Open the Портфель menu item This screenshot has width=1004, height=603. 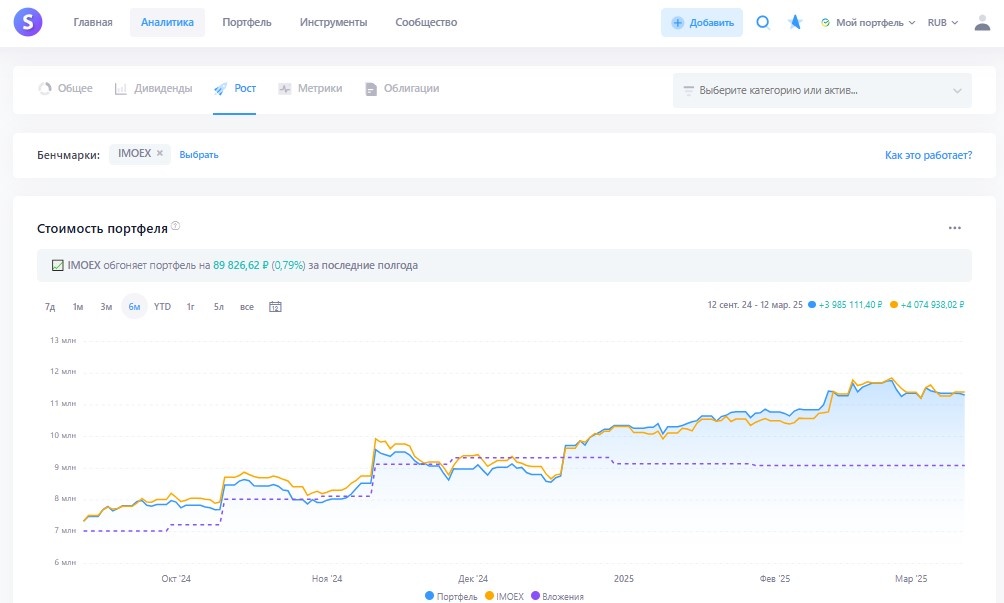pyautogui.click(x=247, y=22)
